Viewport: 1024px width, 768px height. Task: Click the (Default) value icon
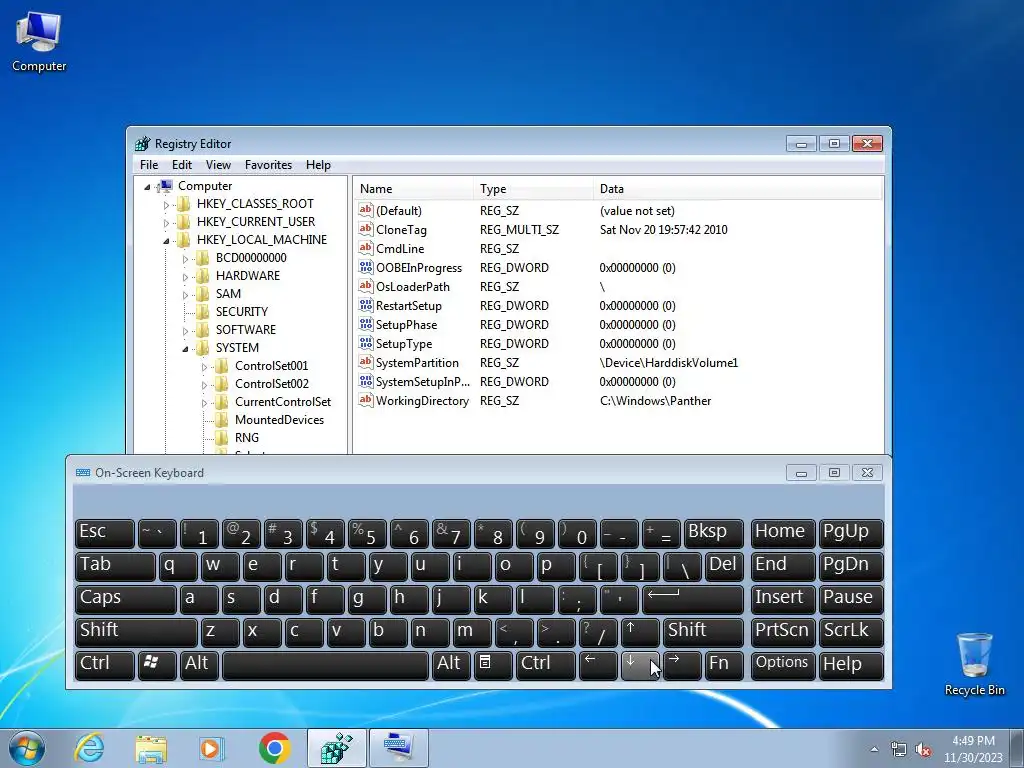click(365, 210)
